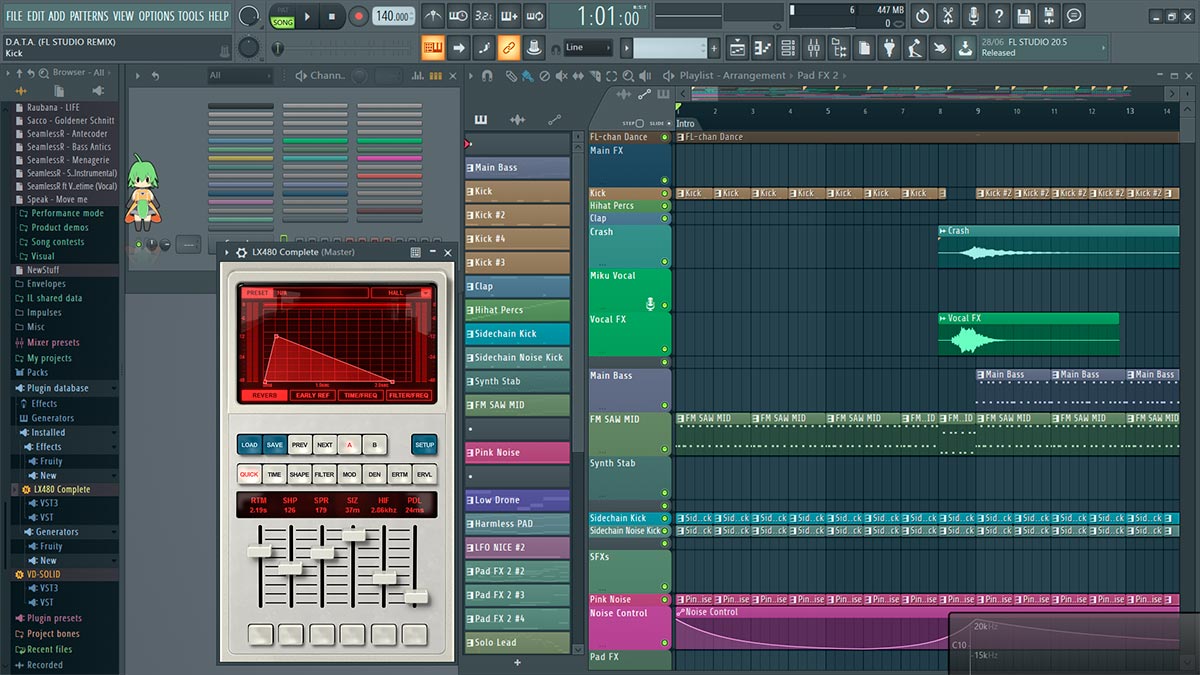This screenshot has width=1200, height=675.
Task: Click the microphone one-click recording icon
Action: pyautogui.click(x=973, y=16)
